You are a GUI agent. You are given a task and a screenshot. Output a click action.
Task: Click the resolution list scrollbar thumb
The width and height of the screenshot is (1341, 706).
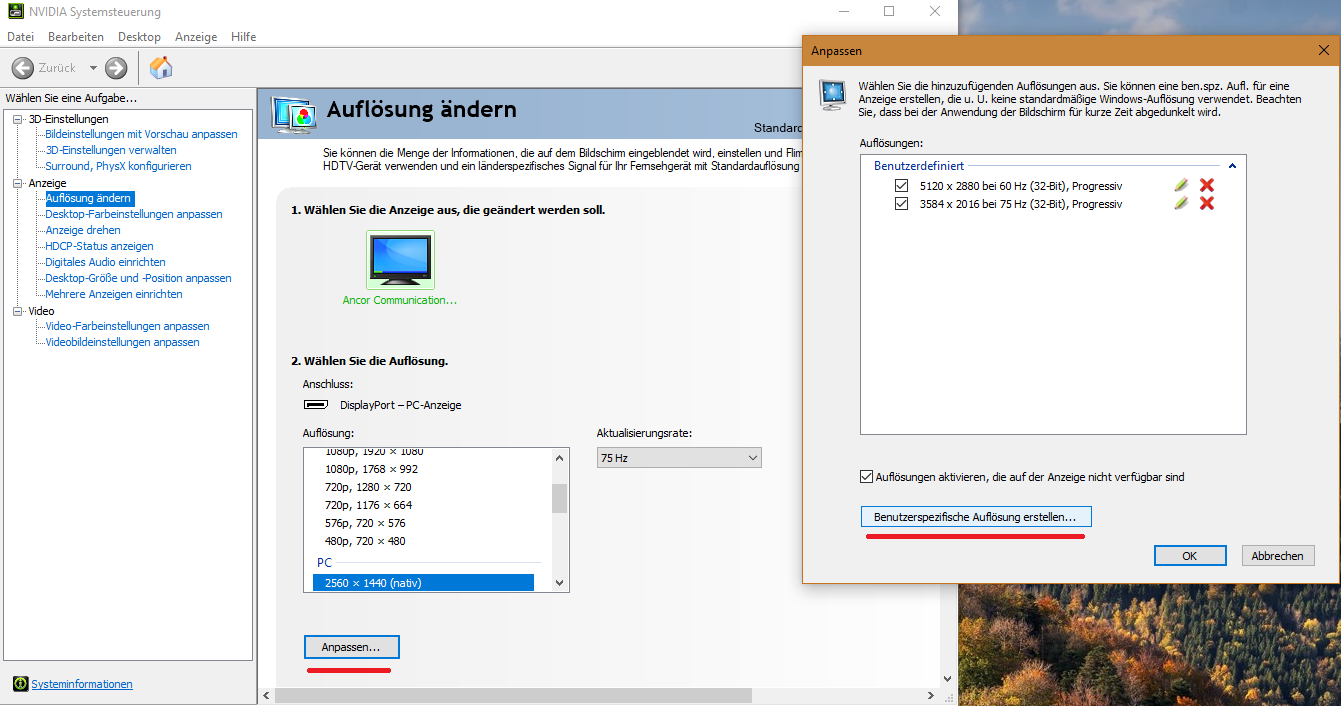coord(559,498)
